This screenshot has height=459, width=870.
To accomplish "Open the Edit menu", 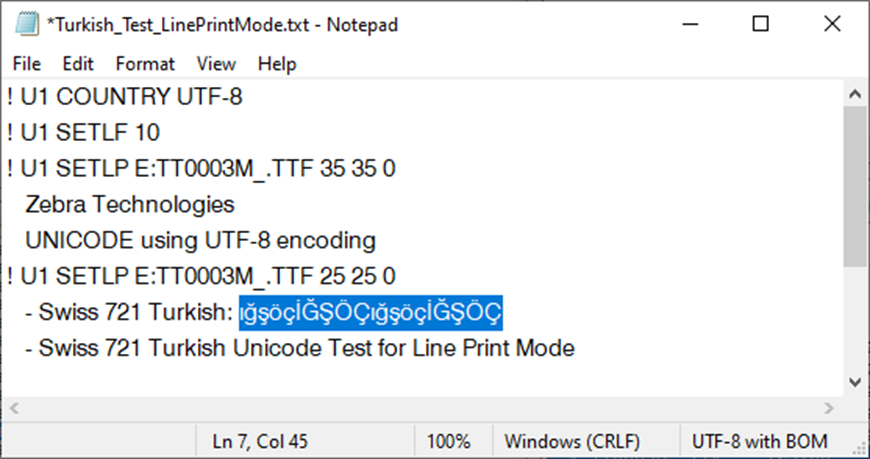I will (78, 64).
